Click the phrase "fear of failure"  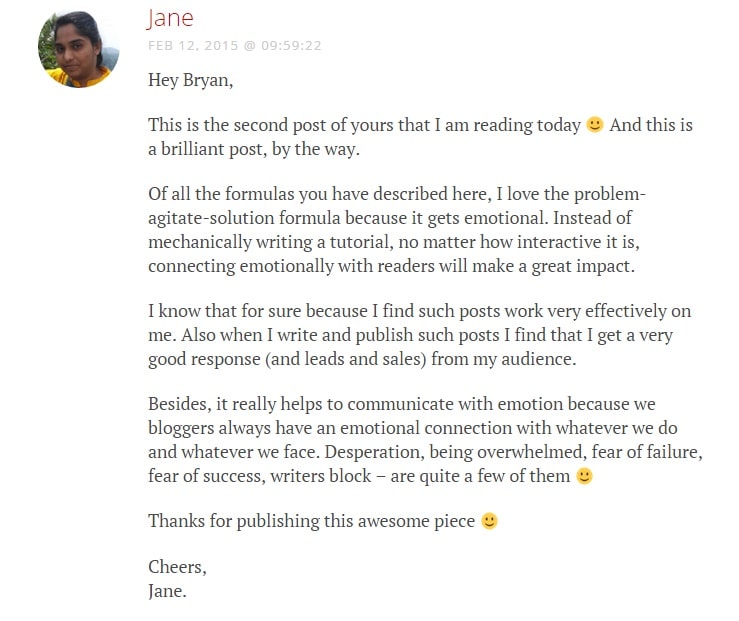[650, 452]
